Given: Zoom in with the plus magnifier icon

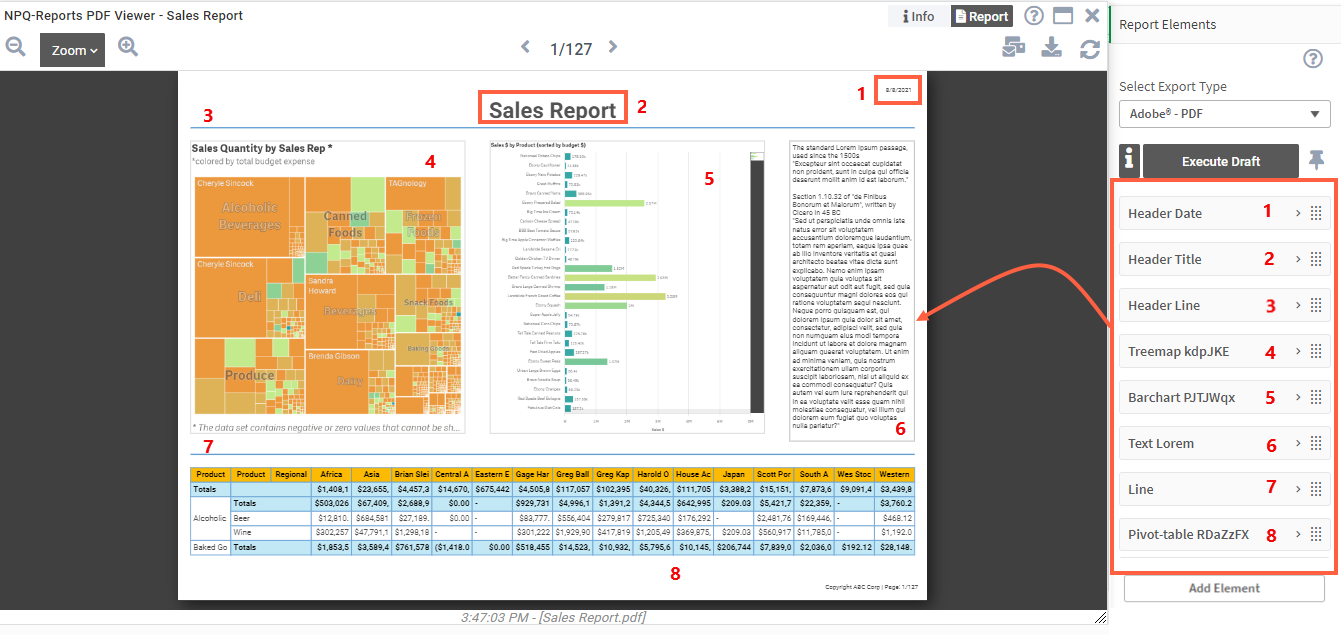Looking at the screenshot, I should click(128, 47).
